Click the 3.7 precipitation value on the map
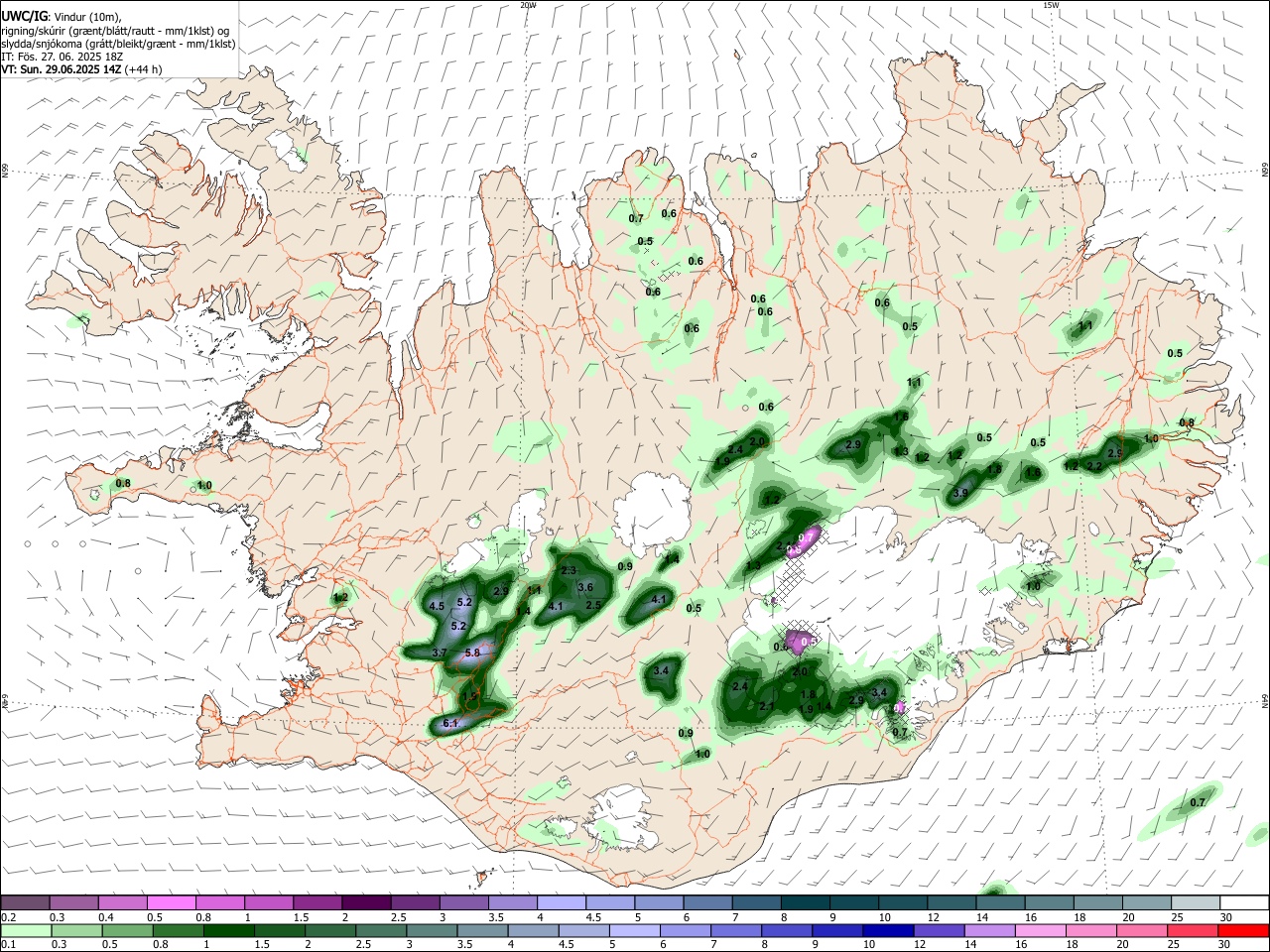This screenshot has width=1270, height=952. [x=441, y=653]
